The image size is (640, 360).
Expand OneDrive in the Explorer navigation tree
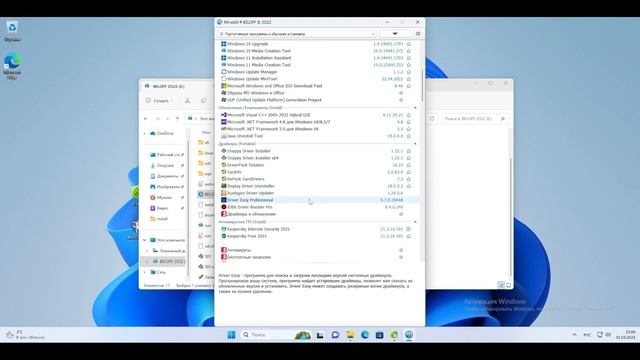144,133
